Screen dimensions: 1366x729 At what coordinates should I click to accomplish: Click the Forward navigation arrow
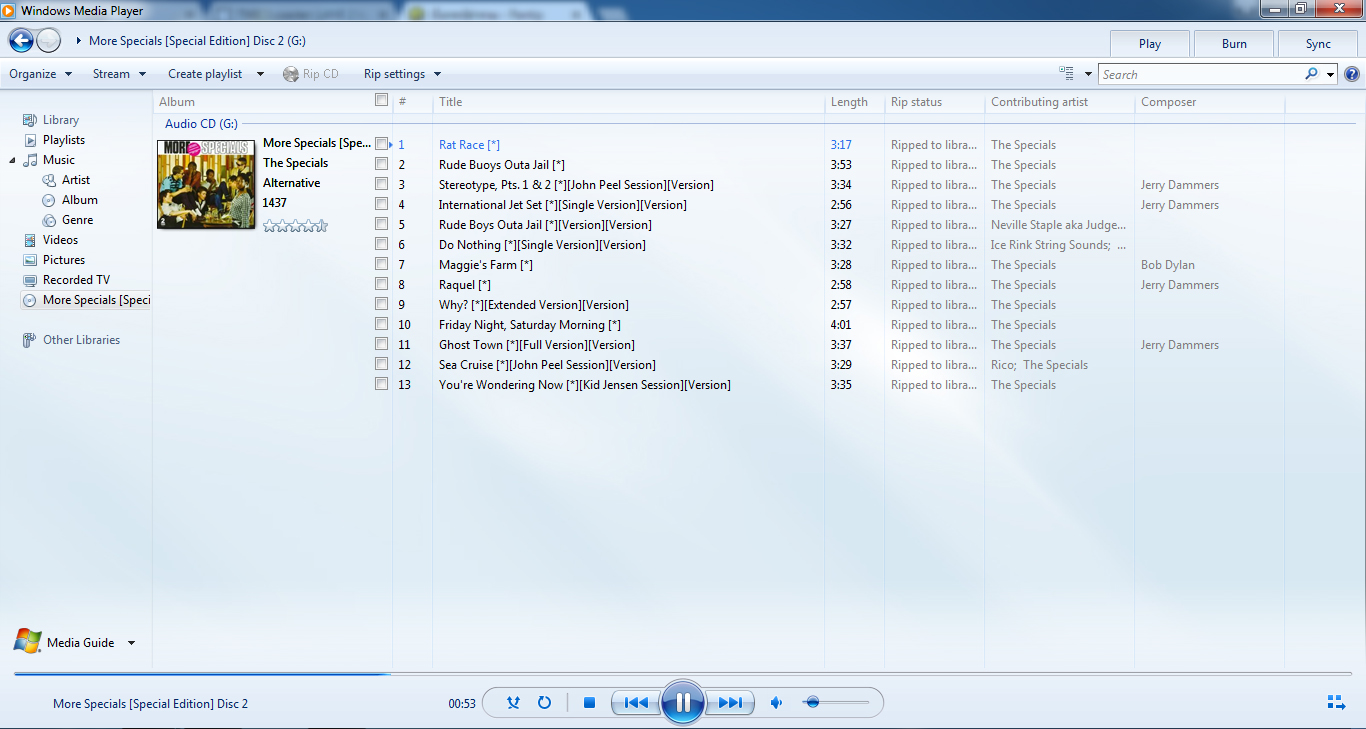pyautogui.click(x=49, y=41)
